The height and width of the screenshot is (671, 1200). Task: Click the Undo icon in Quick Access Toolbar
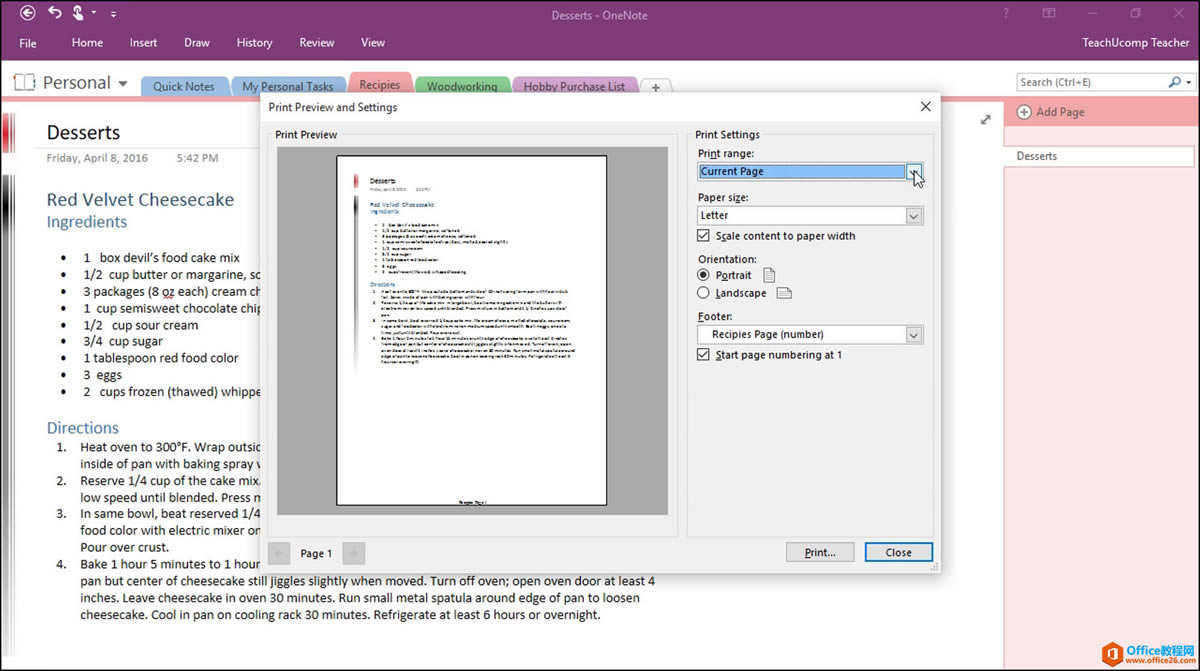53,14
